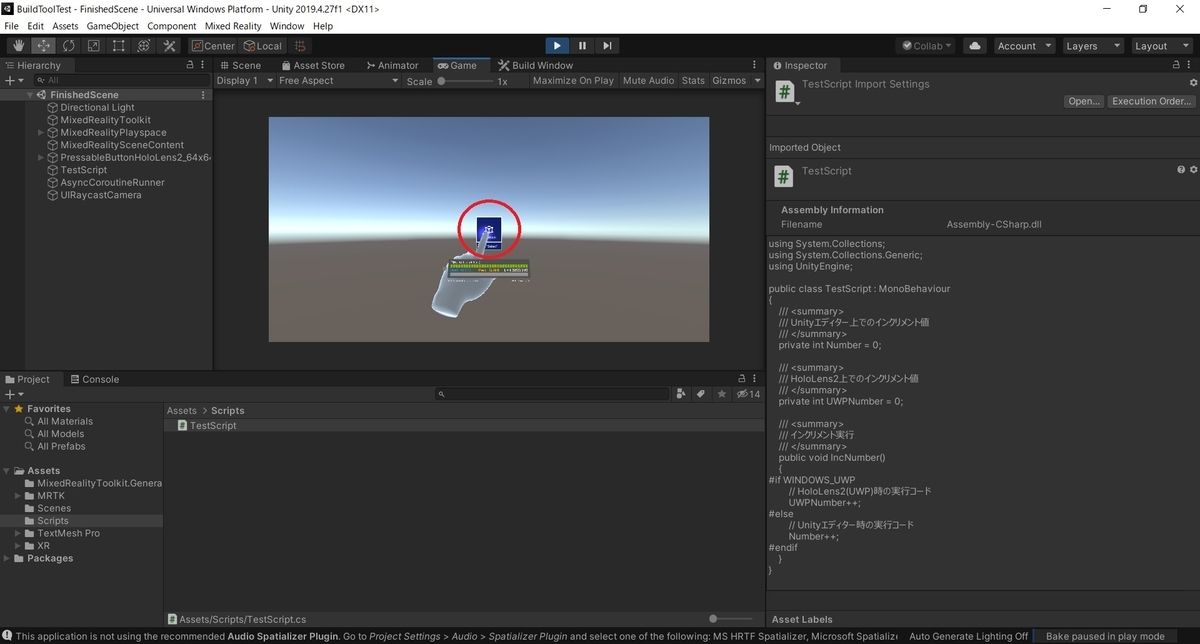Toggle Stats overlay
The width and height of the screenshot is (1200, 644).
coord(693,80)
